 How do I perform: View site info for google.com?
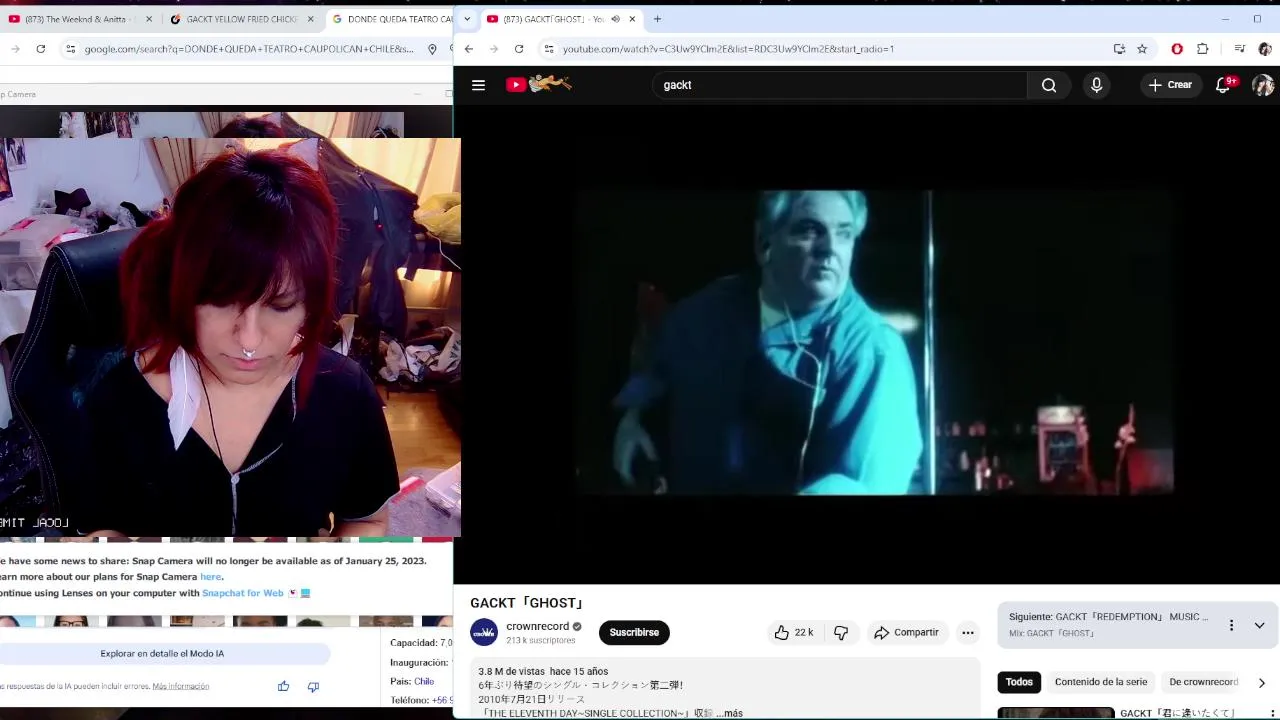click(70, 48)
